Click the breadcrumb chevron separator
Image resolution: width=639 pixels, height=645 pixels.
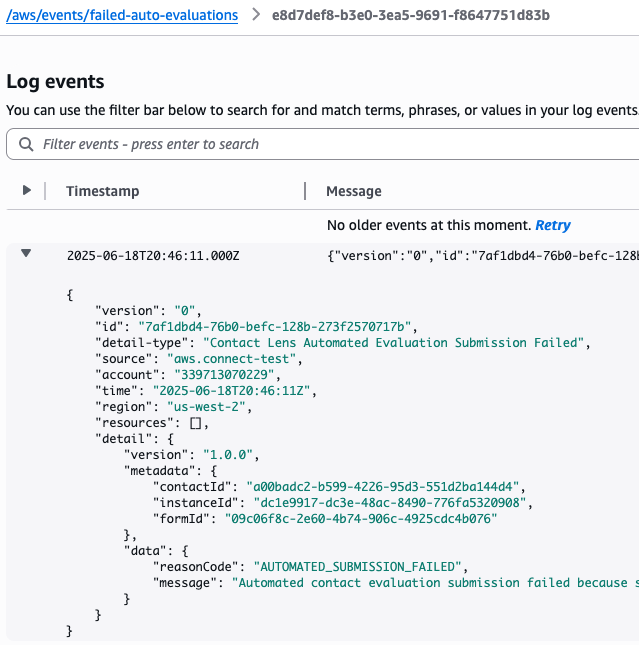point(255,16)
